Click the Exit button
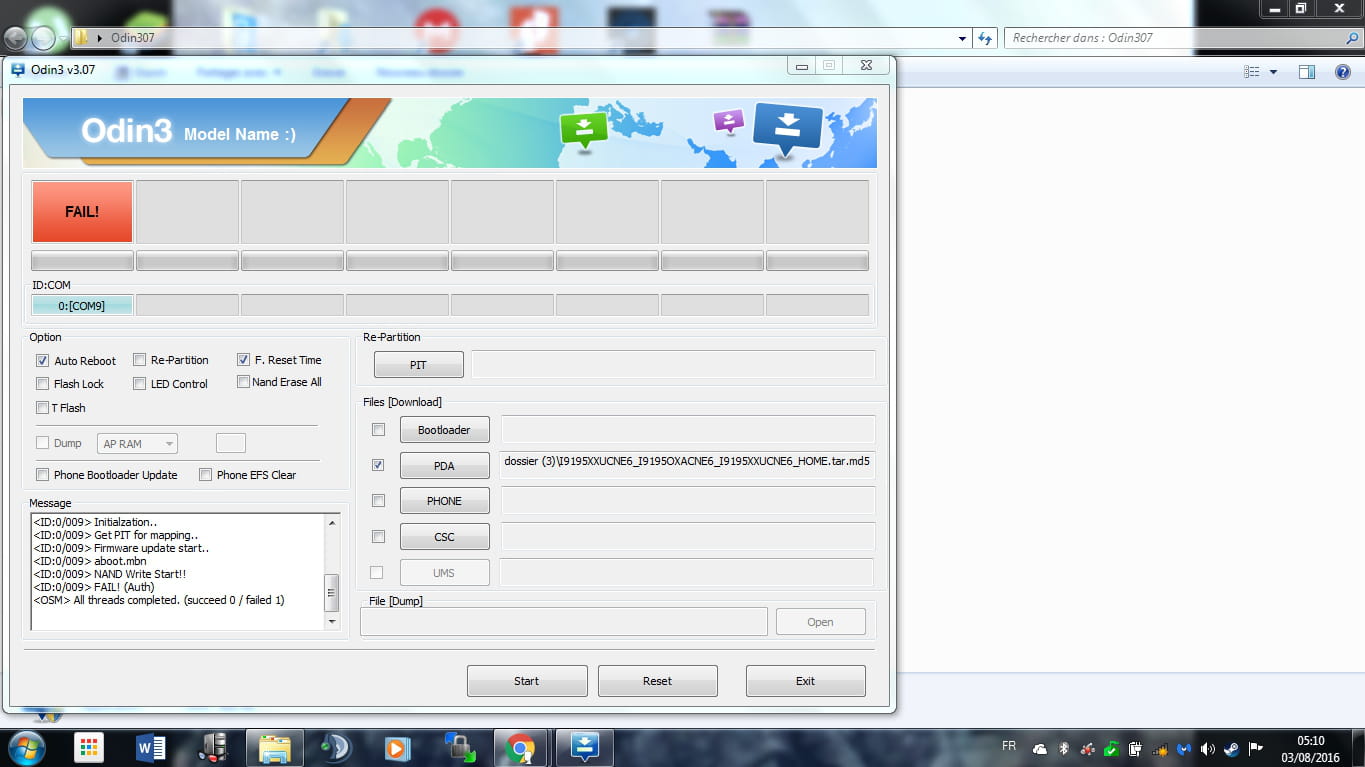The width and height of the screenshot is (1365, 767). point(806,681)
